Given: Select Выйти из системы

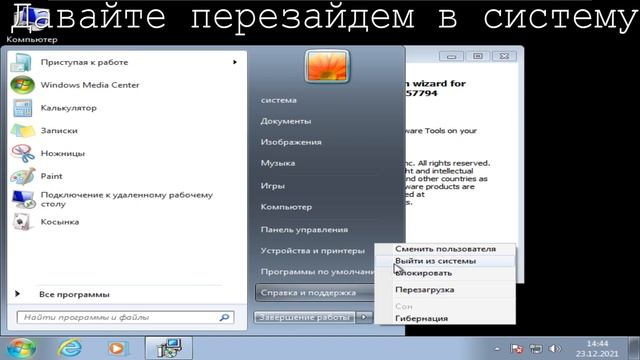Looking at the screenshot, I should click(x=445, y=261).
